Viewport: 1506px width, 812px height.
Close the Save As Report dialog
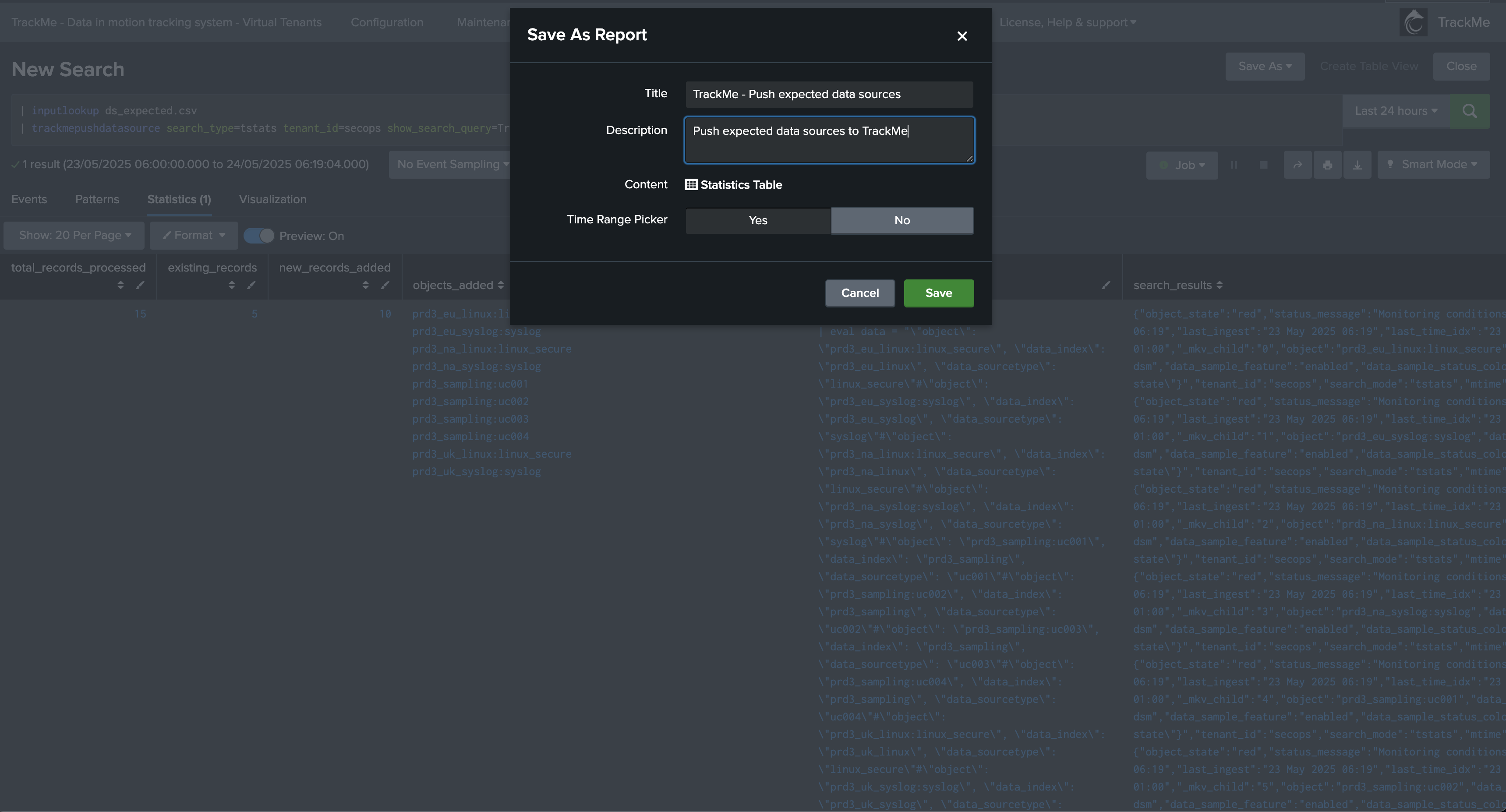coord(962,36)
